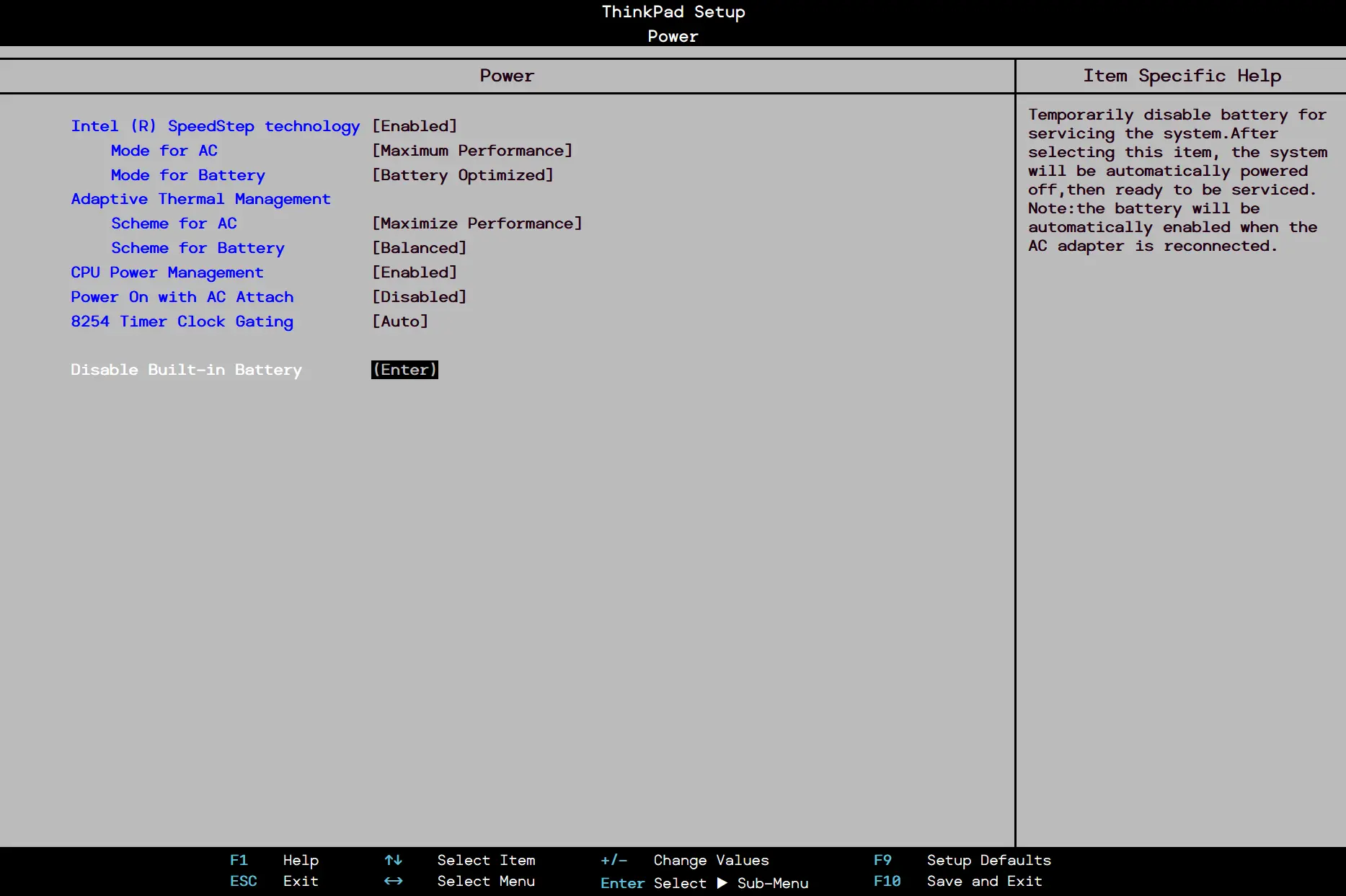This screenshot has height=896, width=1346.
Task: Click the left-right arrows Select Menu icon
Action: [393, 882]
